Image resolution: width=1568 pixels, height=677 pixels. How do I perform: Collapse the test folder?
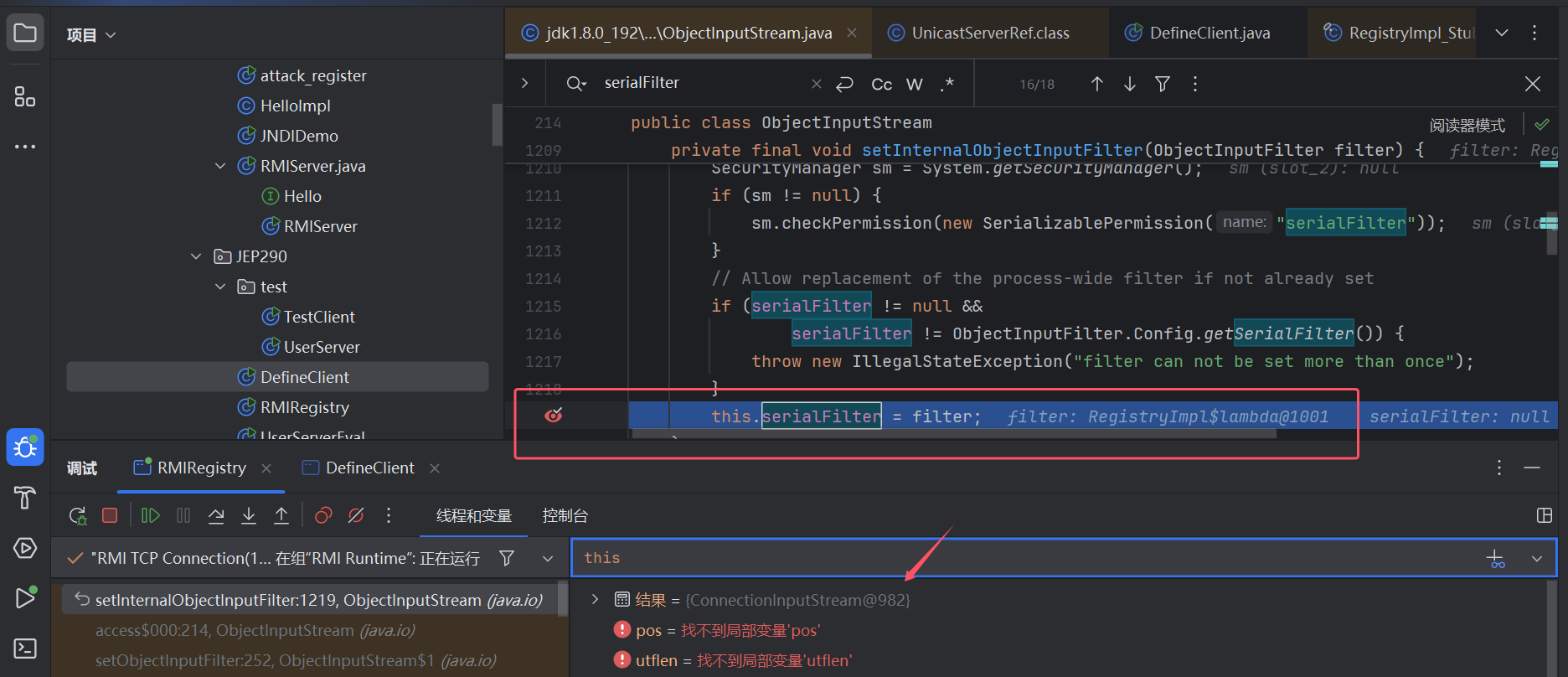(220, 287)
